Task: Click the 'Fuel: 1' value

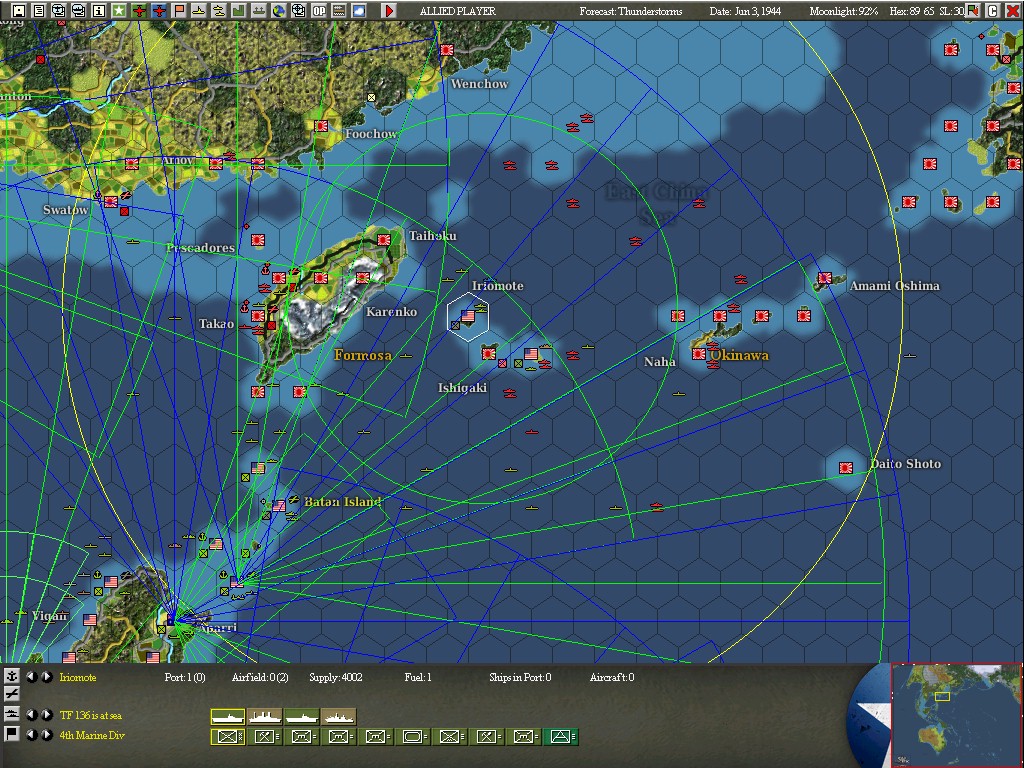Action: (x=418, y=677)
